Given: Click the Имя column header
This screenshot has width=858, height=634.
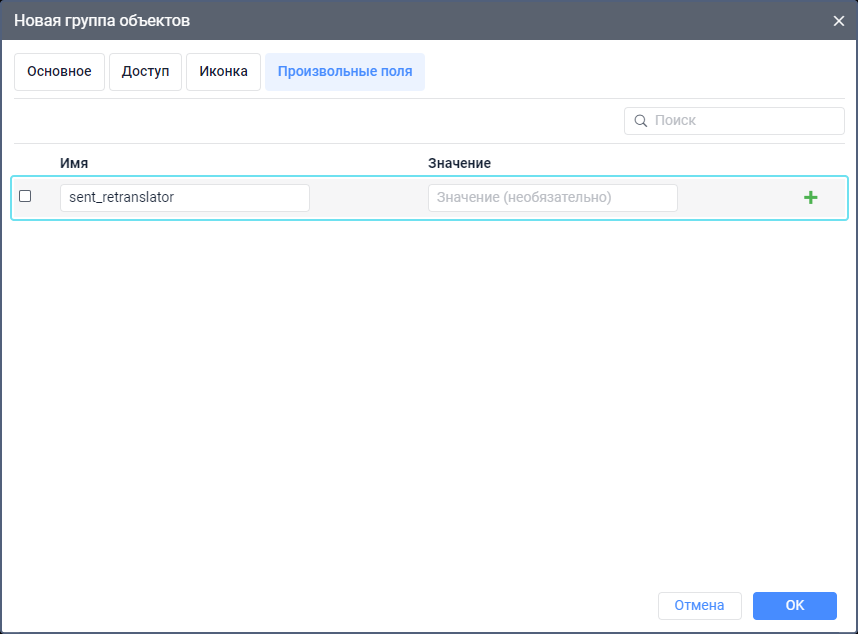Looking at the screenshot, I should pyautogui.click(x=74, y=163).
